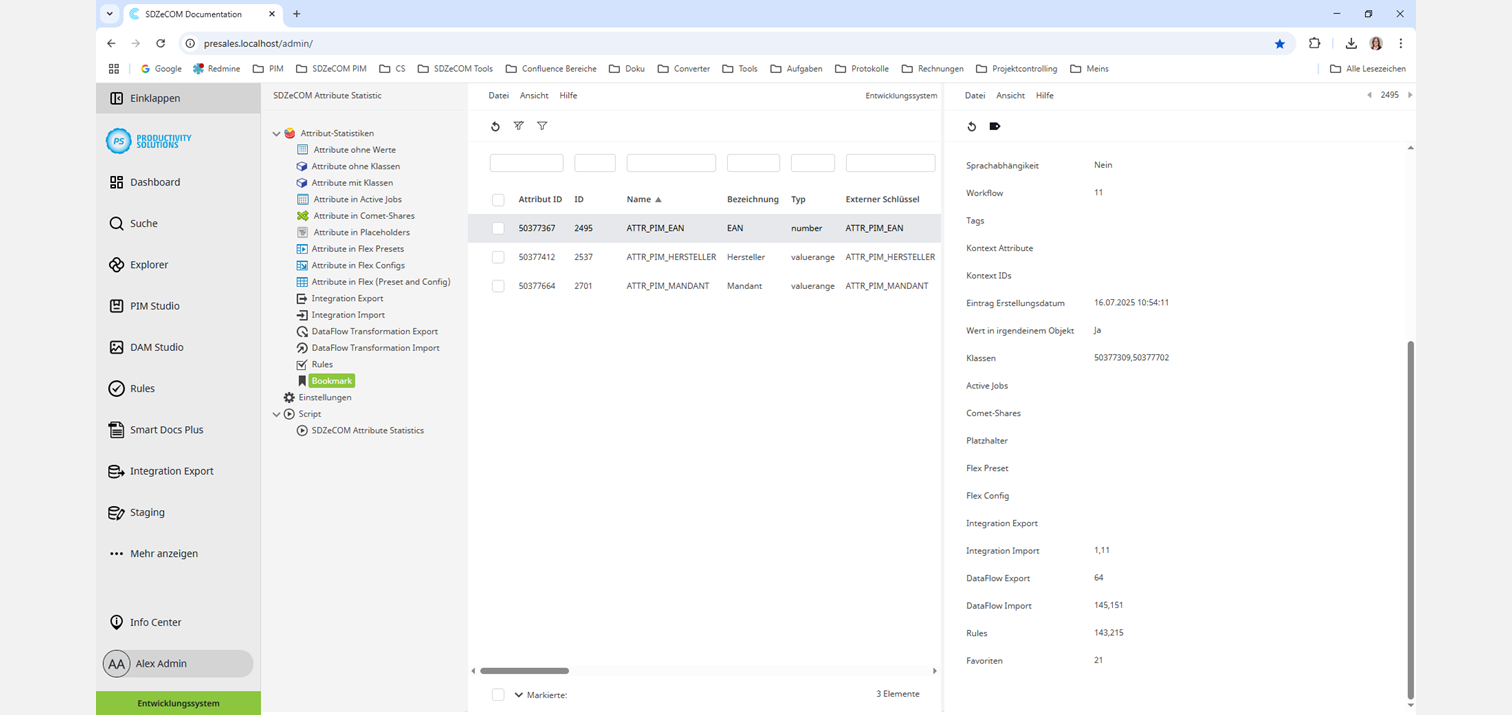Toggle the select-all checkbox in table header
The width and height of the screenshot is (1512, 715).
[498, 200]
